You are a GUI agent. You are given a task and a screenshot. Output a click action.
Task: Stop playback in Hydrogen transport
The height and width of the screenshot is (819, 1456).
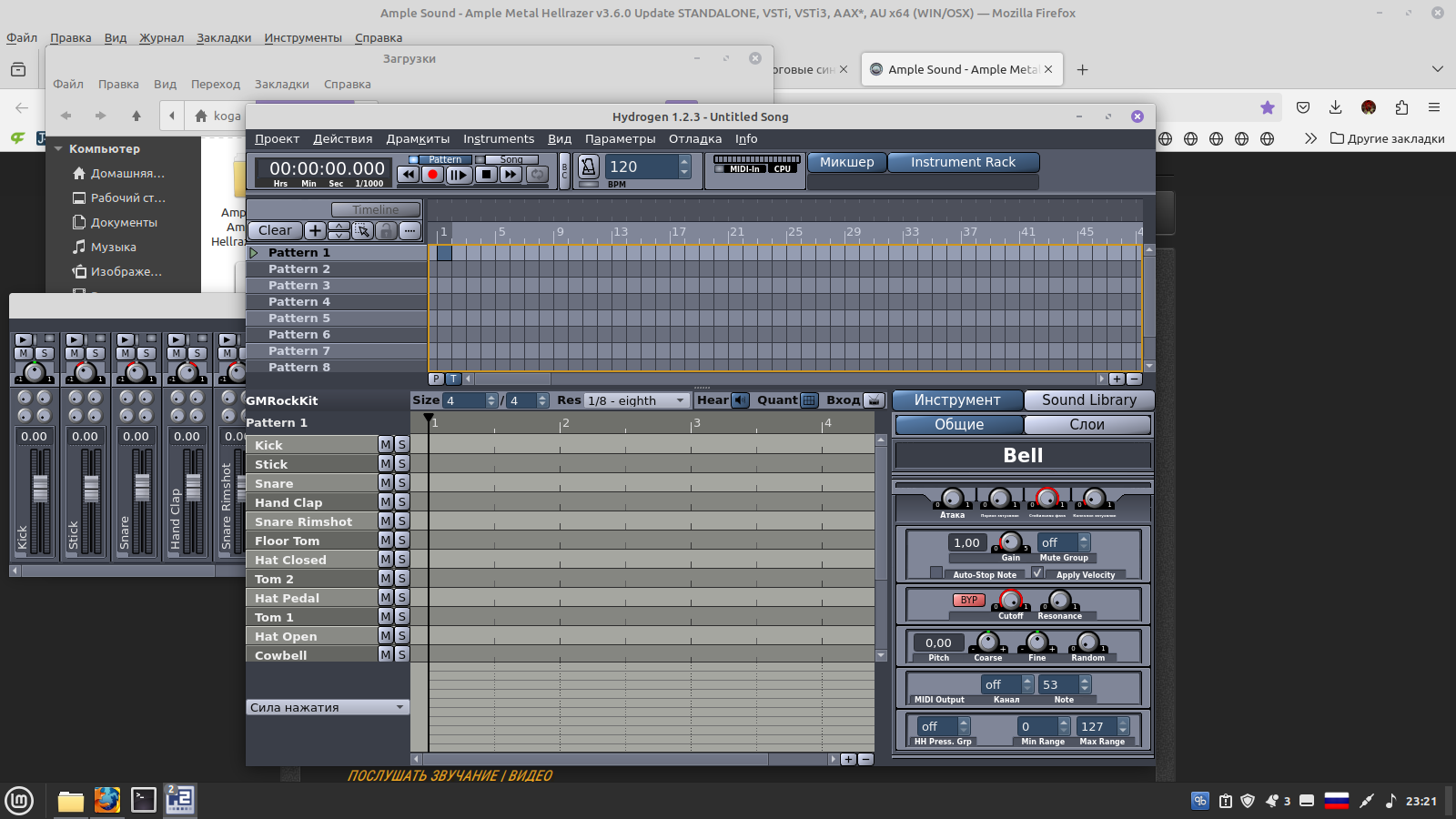(486, 175)
